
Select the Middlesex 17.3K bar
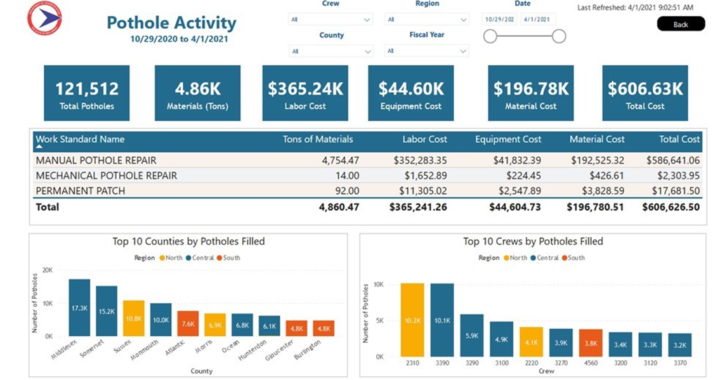[x=79, y=307]
